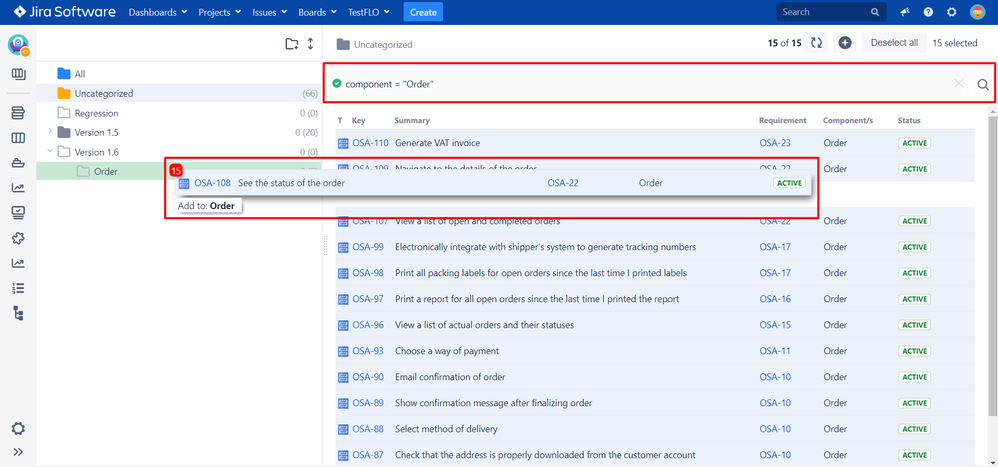
Task: Click the refresh issues icon
Action: 816,43
